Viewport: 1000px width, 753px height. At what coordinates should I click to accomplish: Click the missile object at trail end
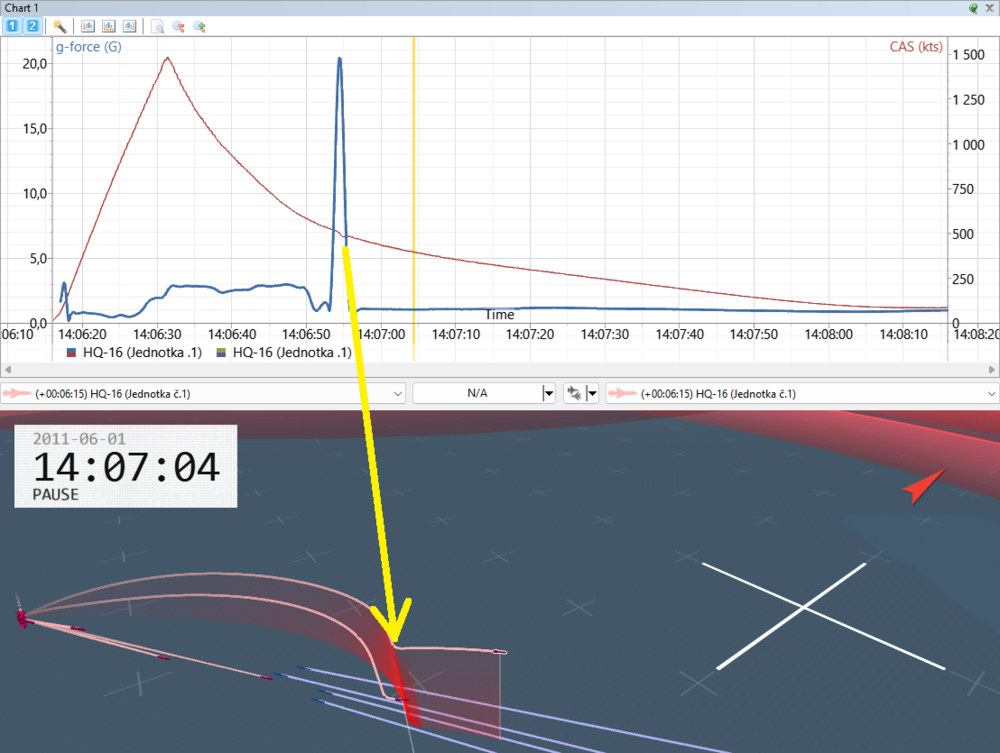tap(499, 652)
